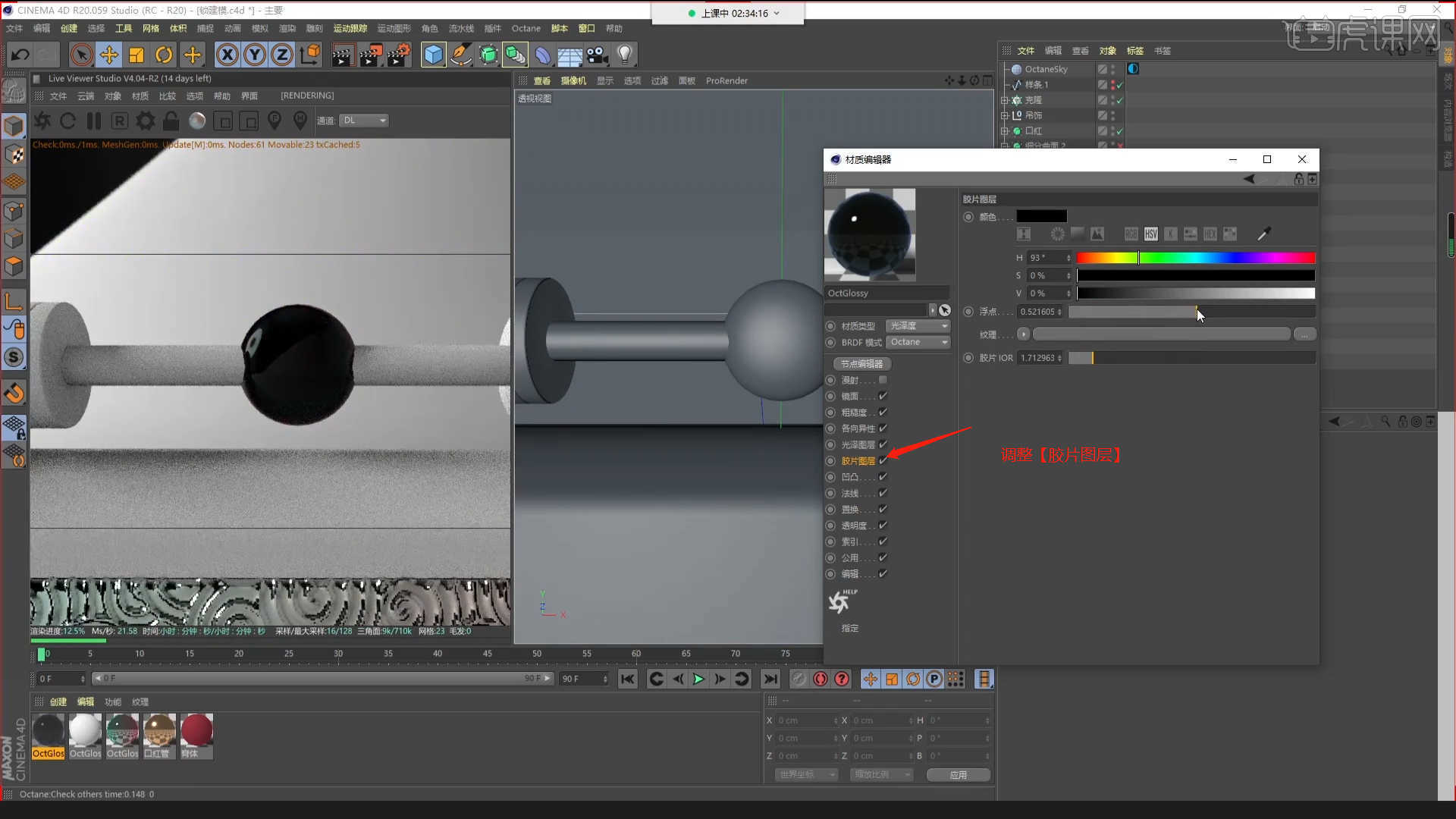
Task: Click the record active objects button
Action: (820, 679)
